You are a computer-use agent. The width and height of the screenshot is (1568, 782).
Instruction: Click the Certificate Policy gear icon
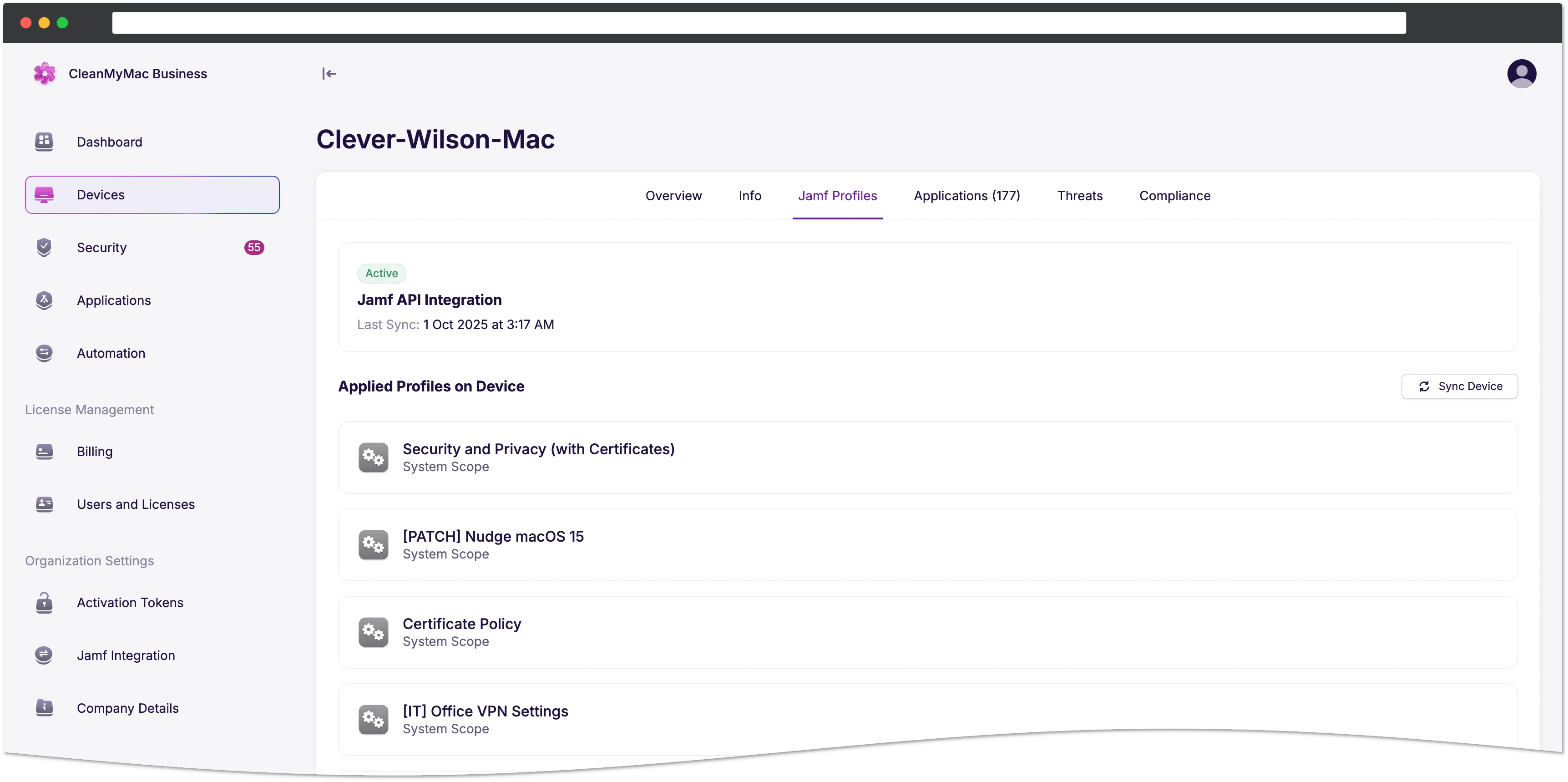coord(373,632)
